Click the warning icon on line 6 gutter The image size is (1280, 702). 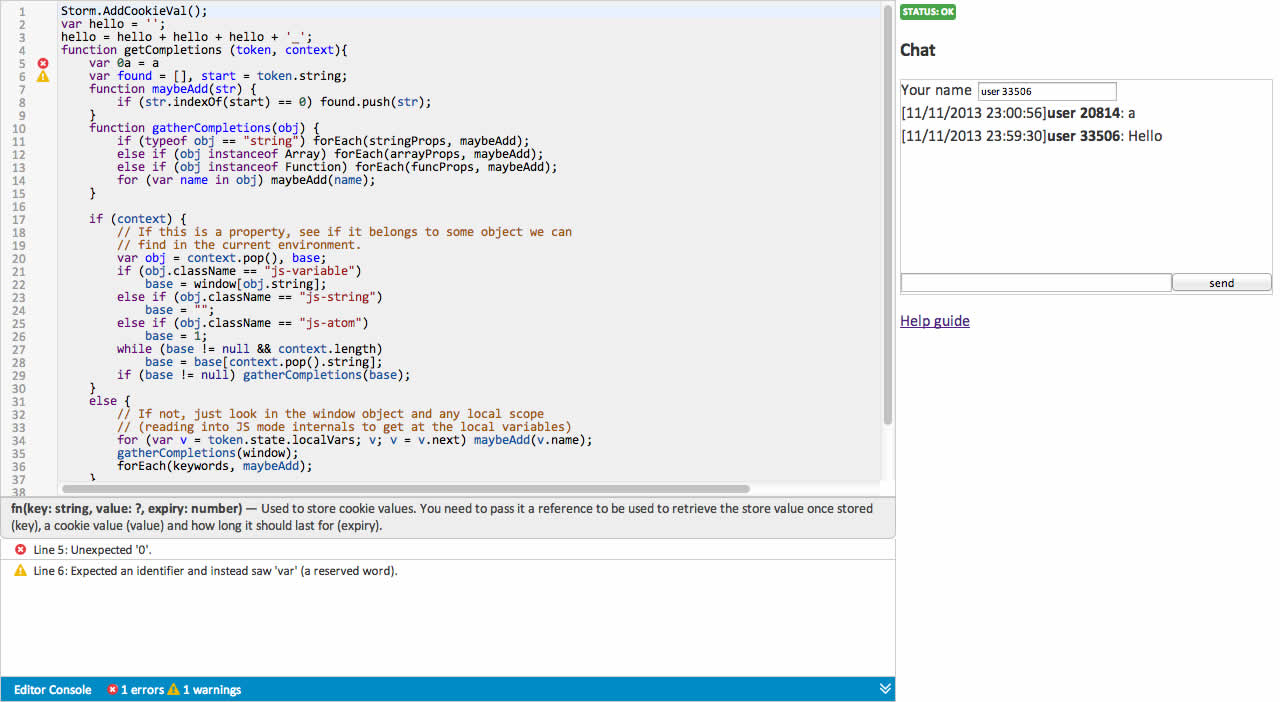pos(43,76)
